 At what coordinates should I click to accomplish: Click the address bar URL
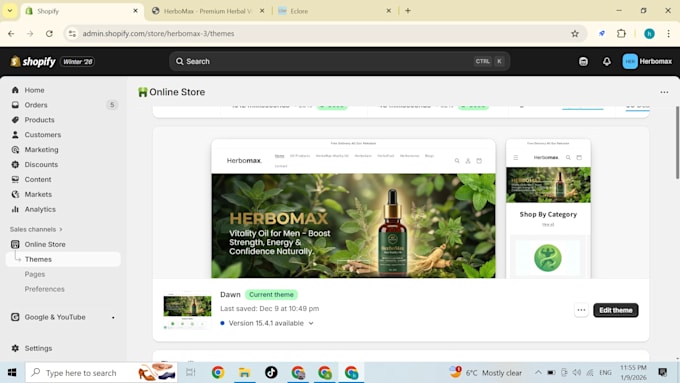(158, 33)
